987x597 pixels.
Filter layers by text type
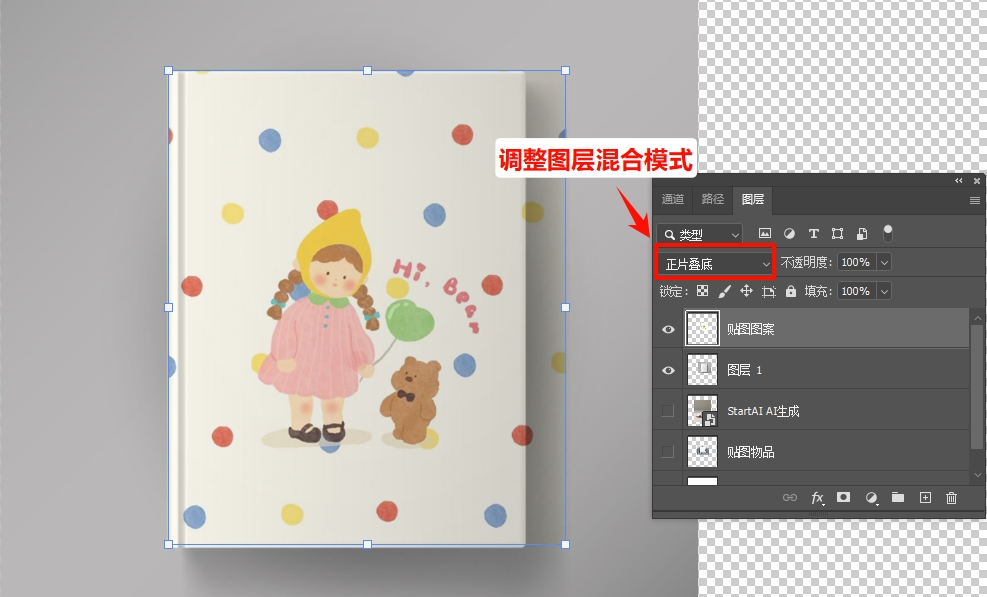coord(814,233)
